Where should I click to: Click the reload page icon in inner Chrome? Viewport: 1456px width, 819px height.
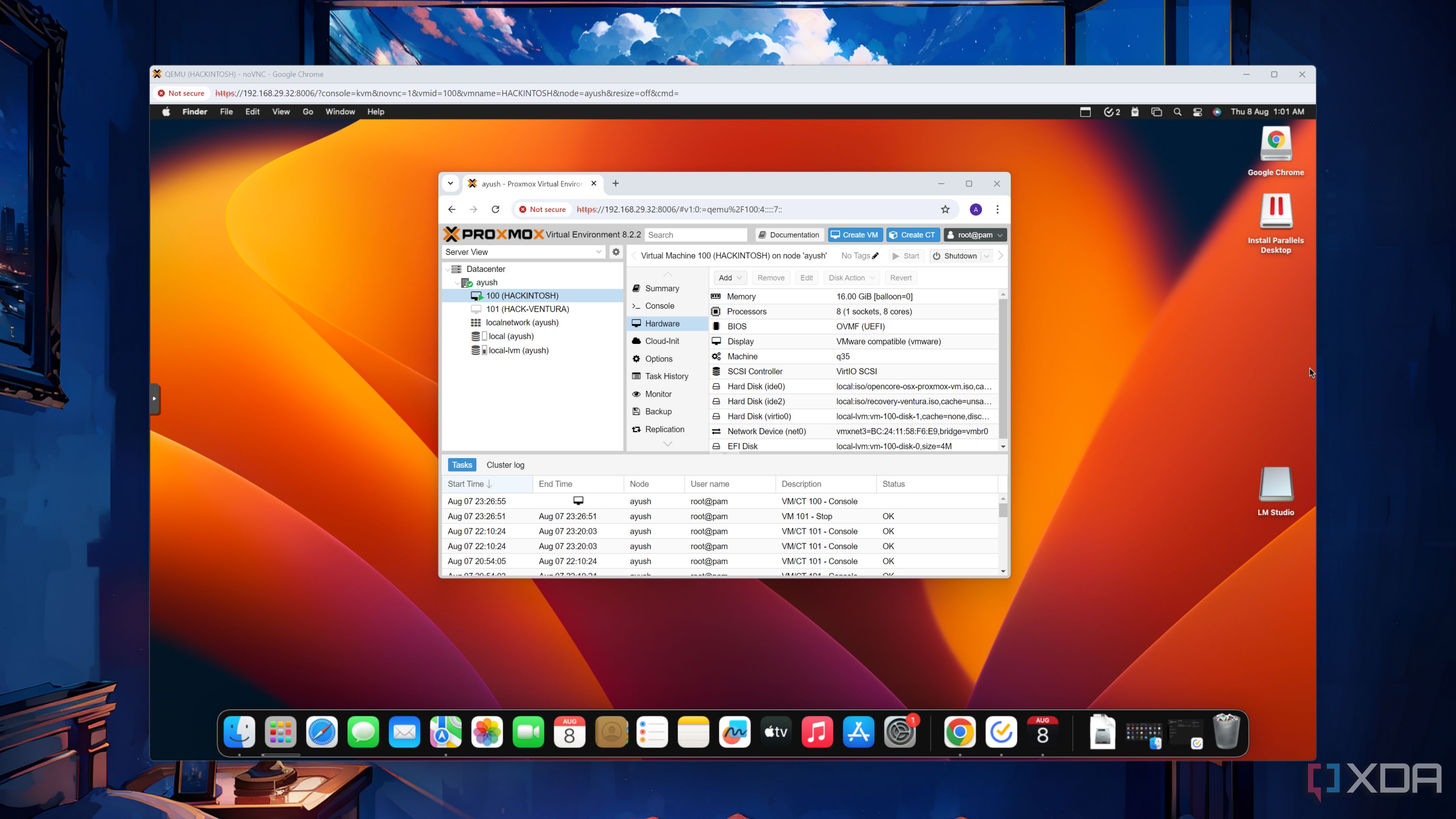tap(495, 210)
